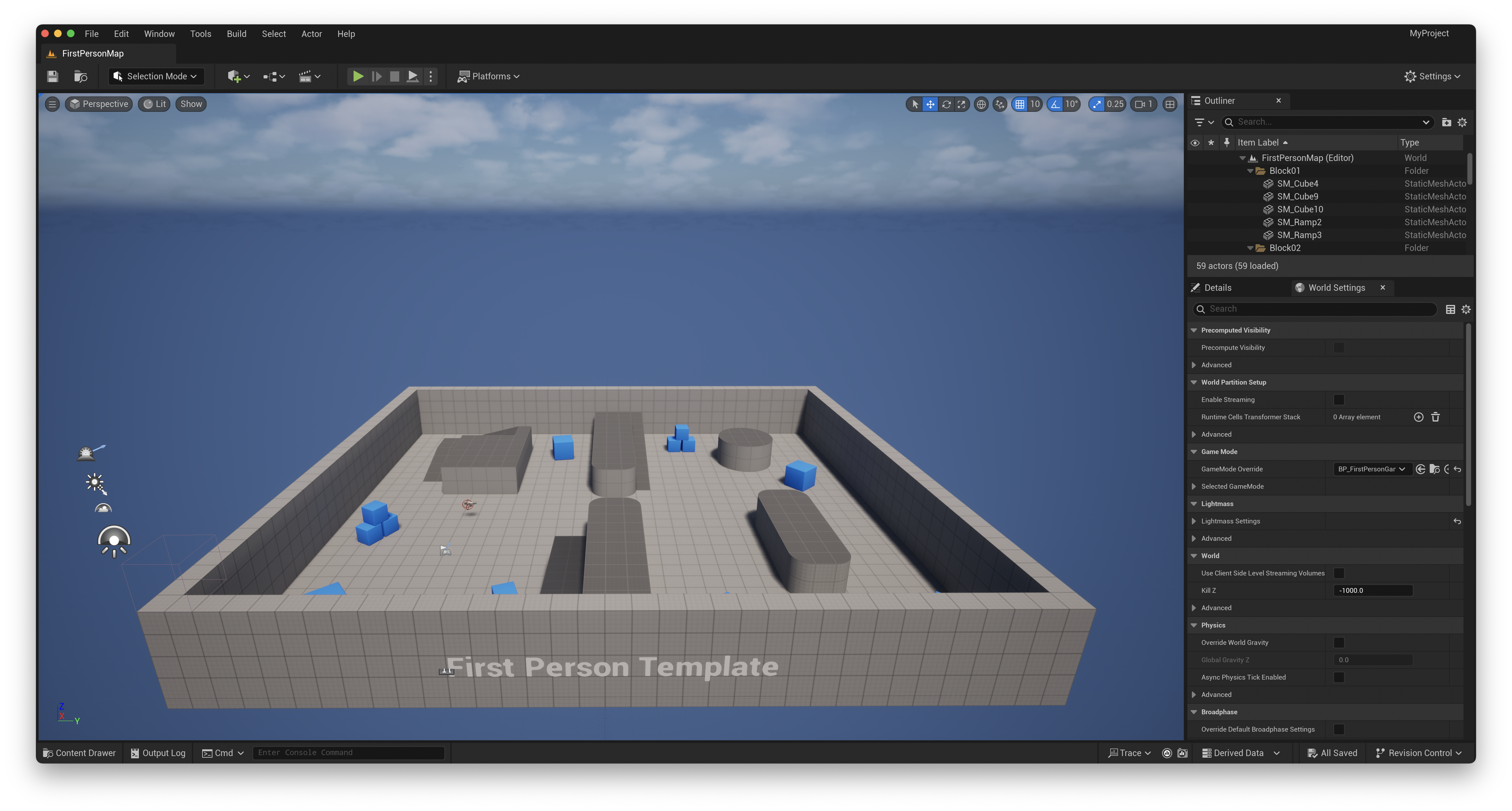This screenshot has width=1512, height=811.
Task: Open the Tools menu
Action: [201, 34]
